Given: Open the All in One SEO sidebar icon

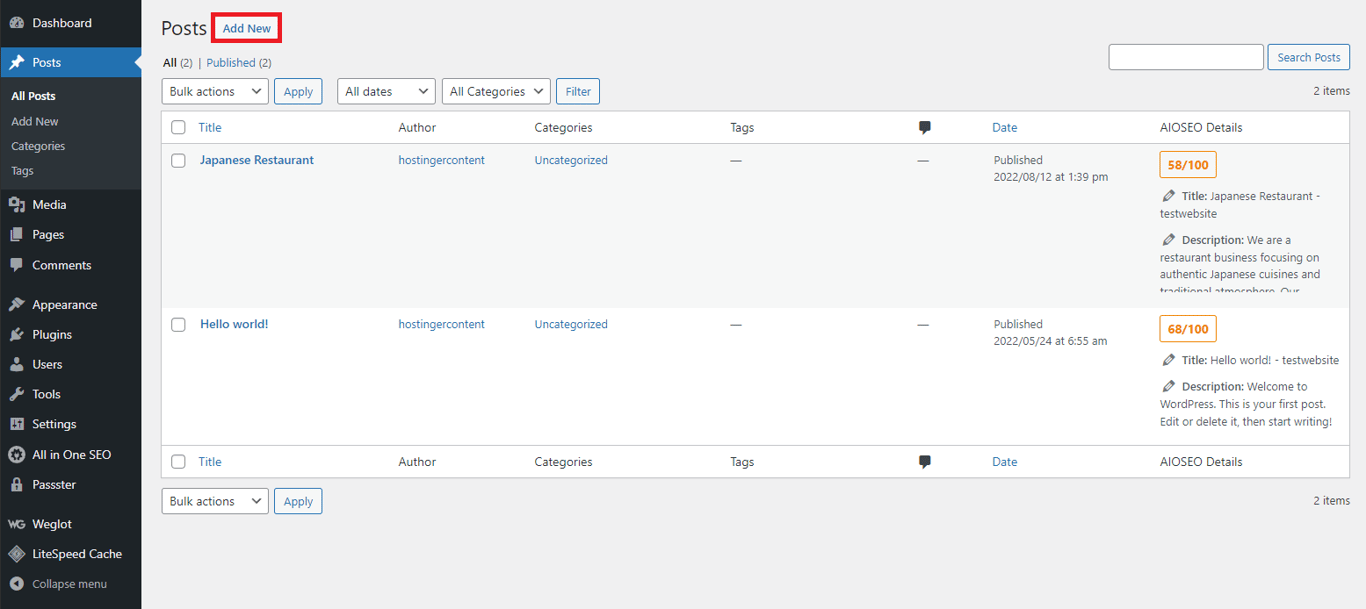Looking at the screenshot, I should point(16,454).
